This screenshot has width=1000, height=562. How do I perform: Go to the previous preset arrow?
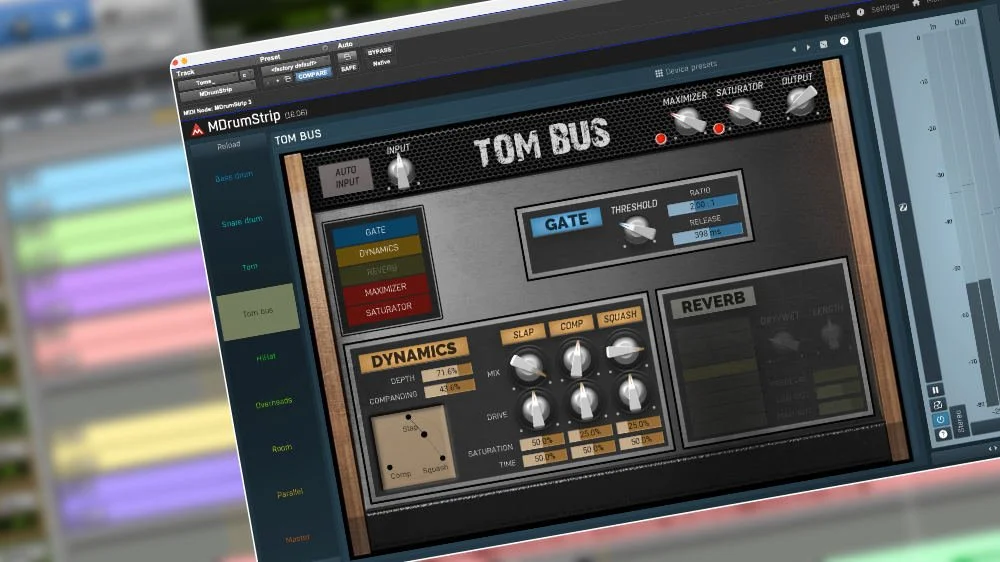pos(794,49)
